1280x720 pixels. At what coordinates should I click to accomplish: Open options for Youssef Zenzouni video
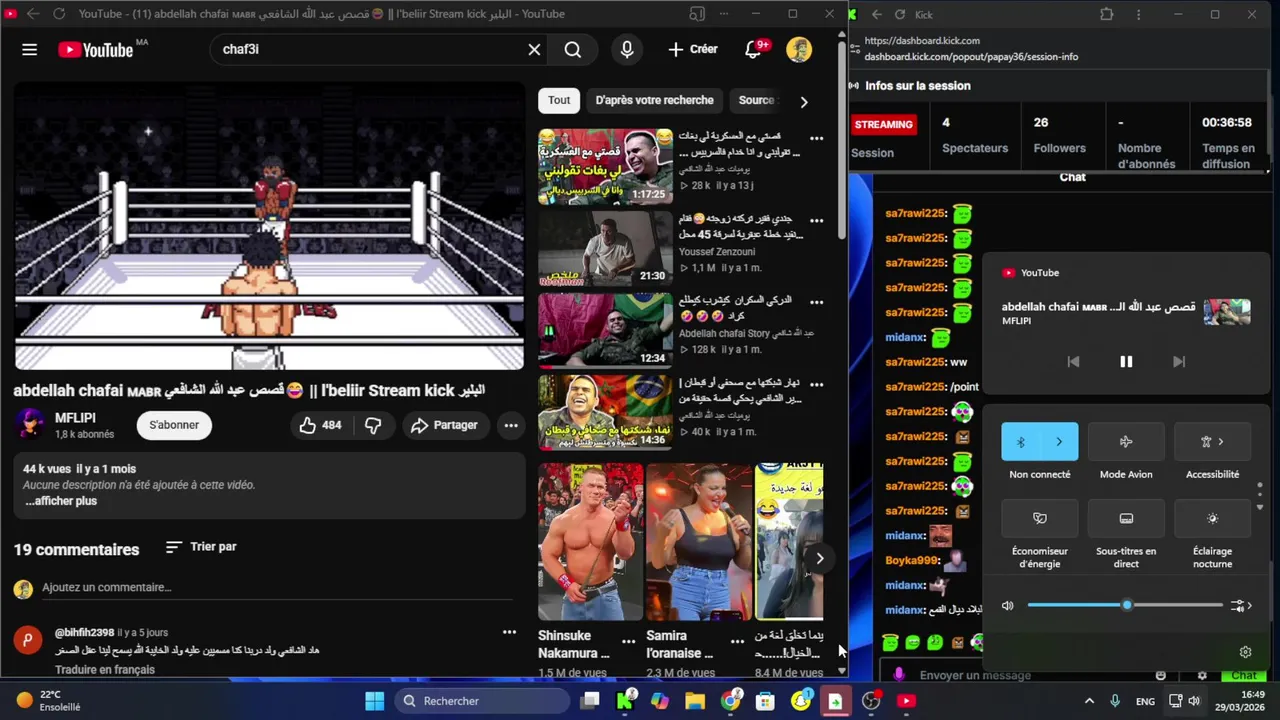(816, 220)
